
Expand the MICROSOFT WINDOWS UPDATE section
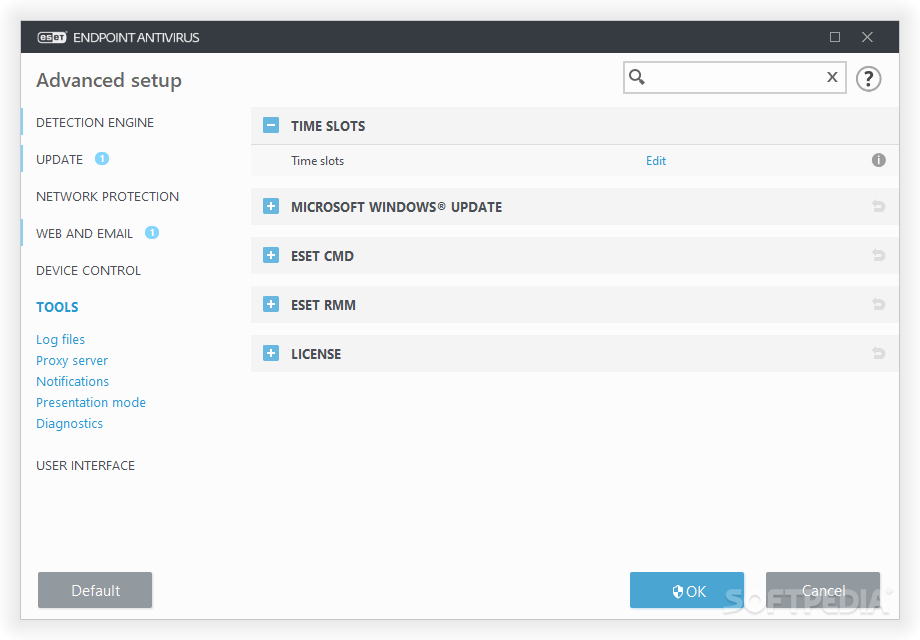[270, 206]
